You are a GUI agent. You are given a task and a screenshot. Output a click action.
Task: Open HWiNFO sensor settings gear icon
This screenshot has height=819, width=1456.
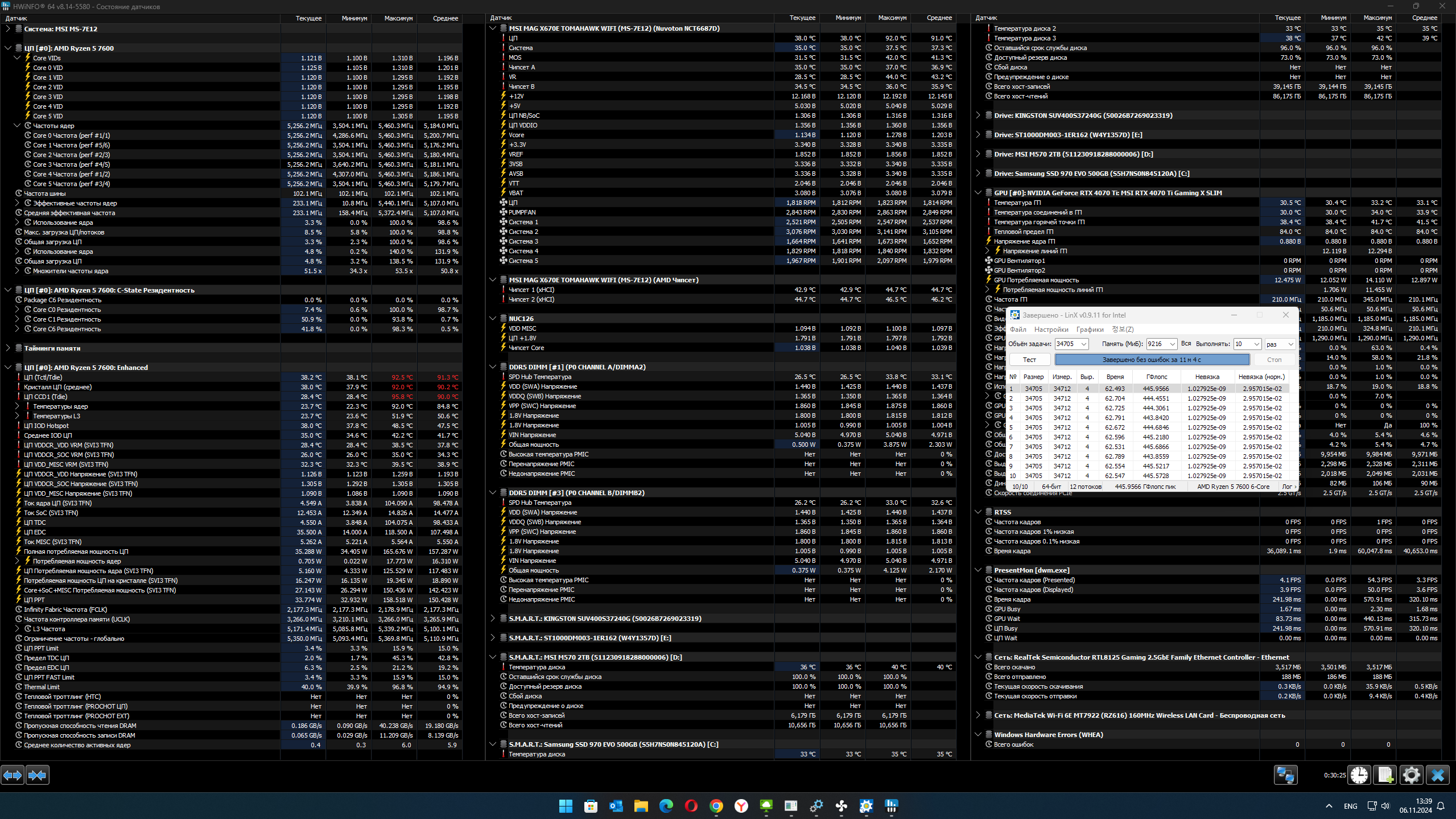(x=1411, y=775)
